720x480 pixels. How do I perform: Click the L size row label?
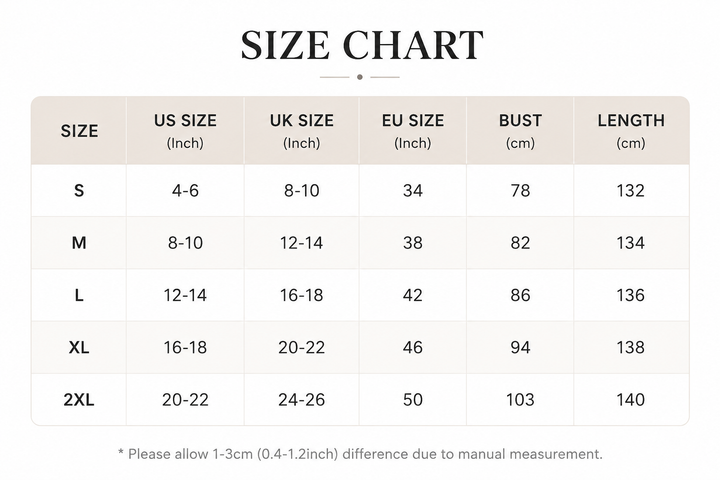(x=79, y=295)
